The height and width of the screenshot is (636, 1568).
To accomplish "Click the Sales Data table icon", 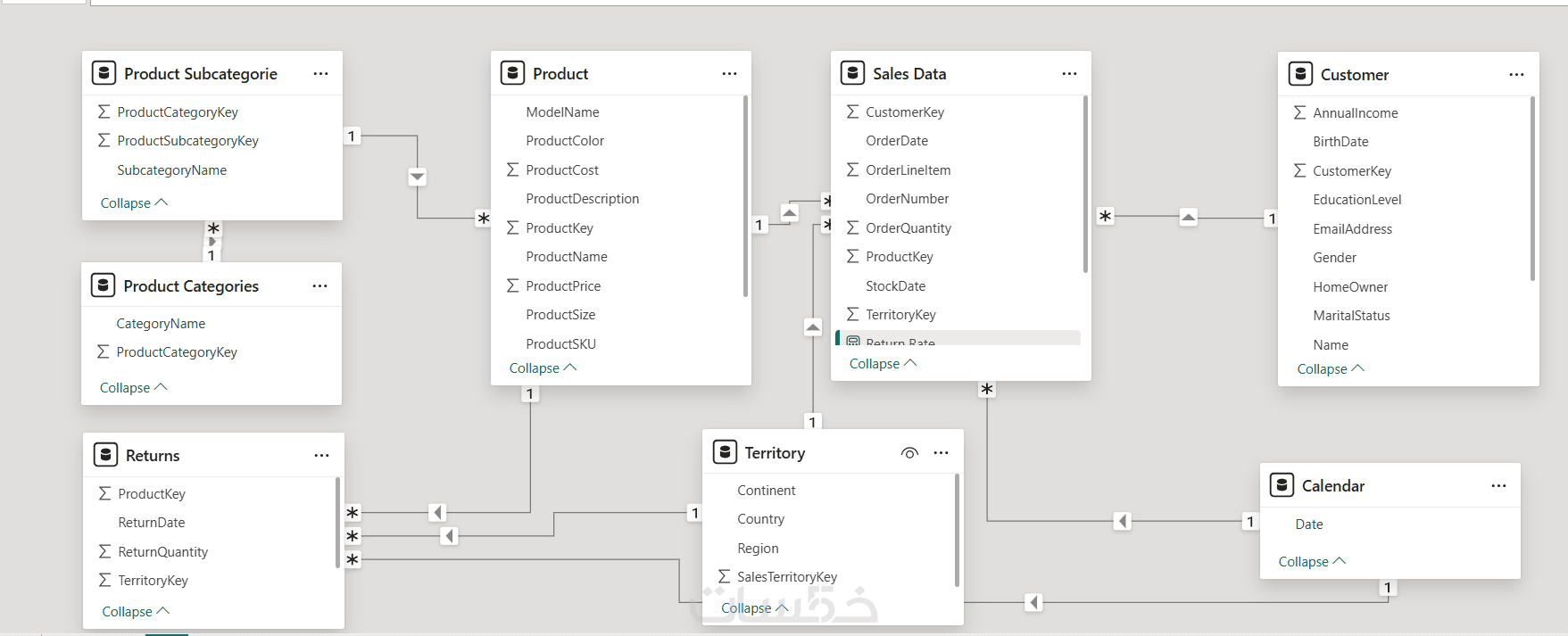I will (x=853, y=73).
